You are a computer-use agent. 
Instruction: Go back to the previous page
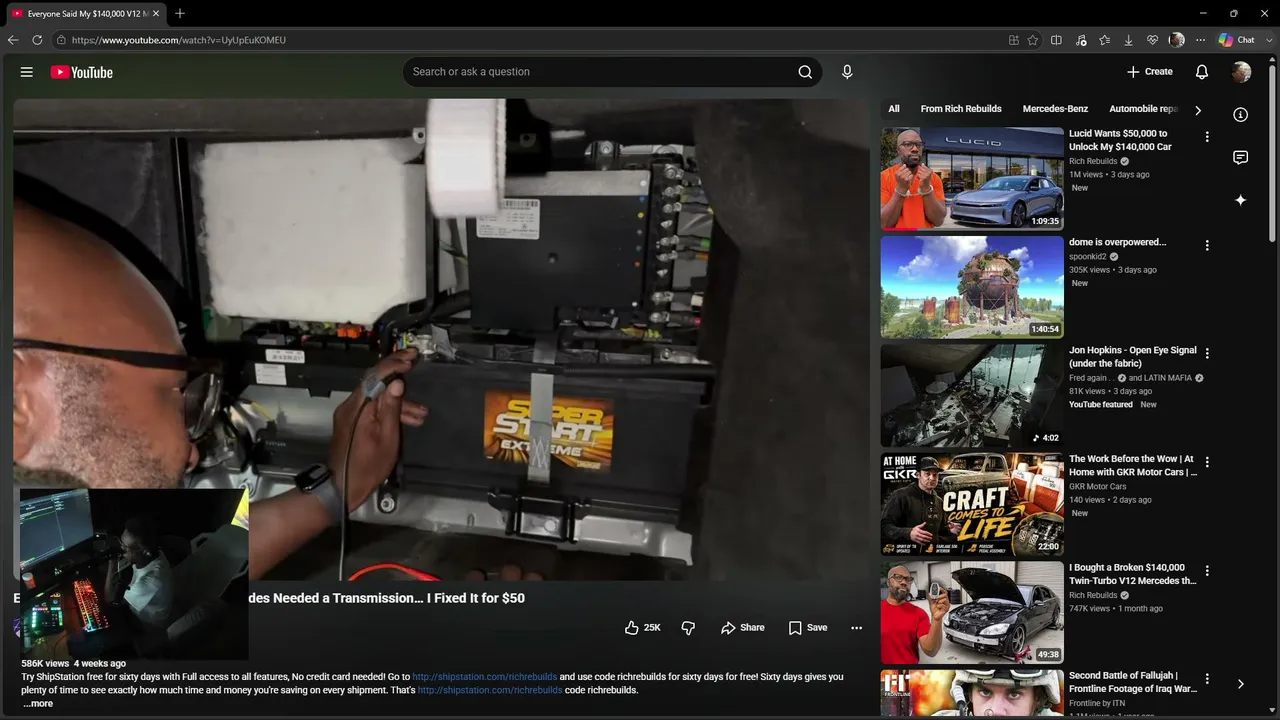pyautogui.click(x=13, y=40)
